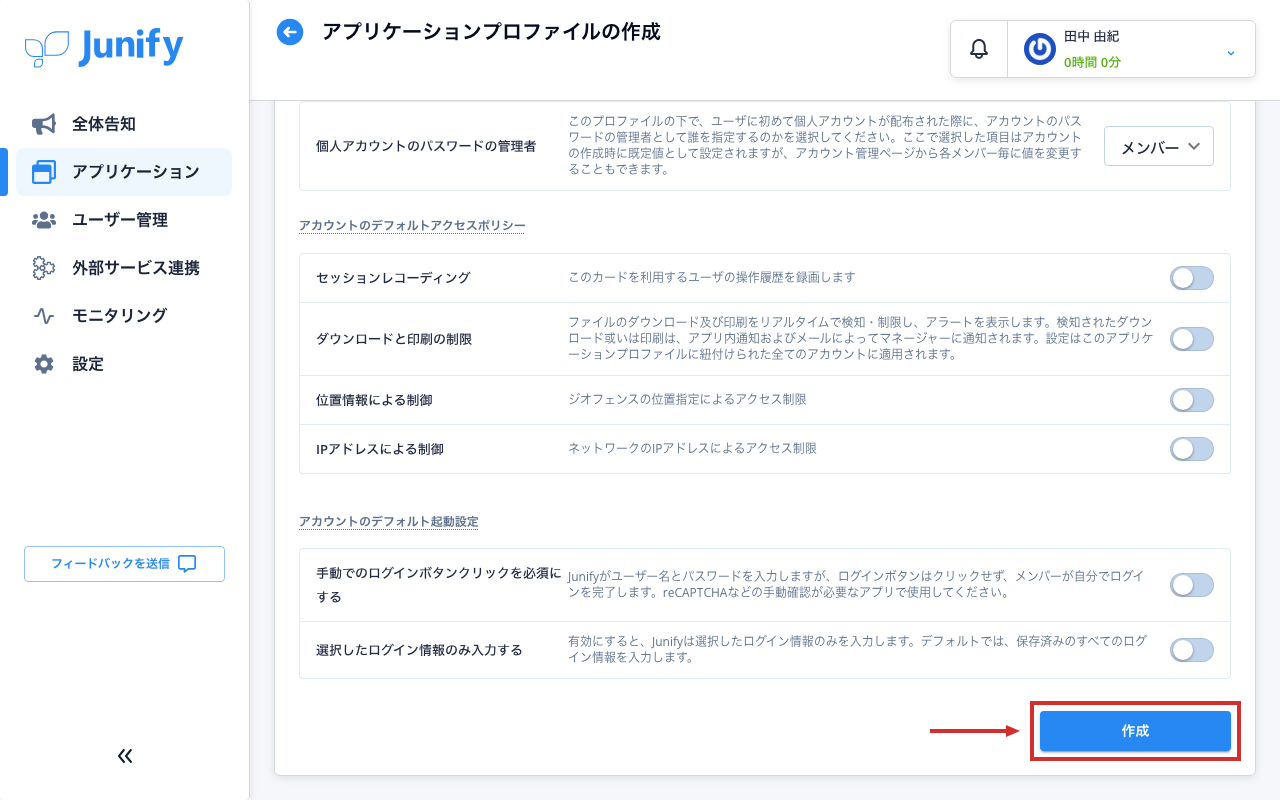Click the 0時間 0分 time text
Image resolution: width=1280 pixels, height=800 pixels.
[x=1092, y=62]
